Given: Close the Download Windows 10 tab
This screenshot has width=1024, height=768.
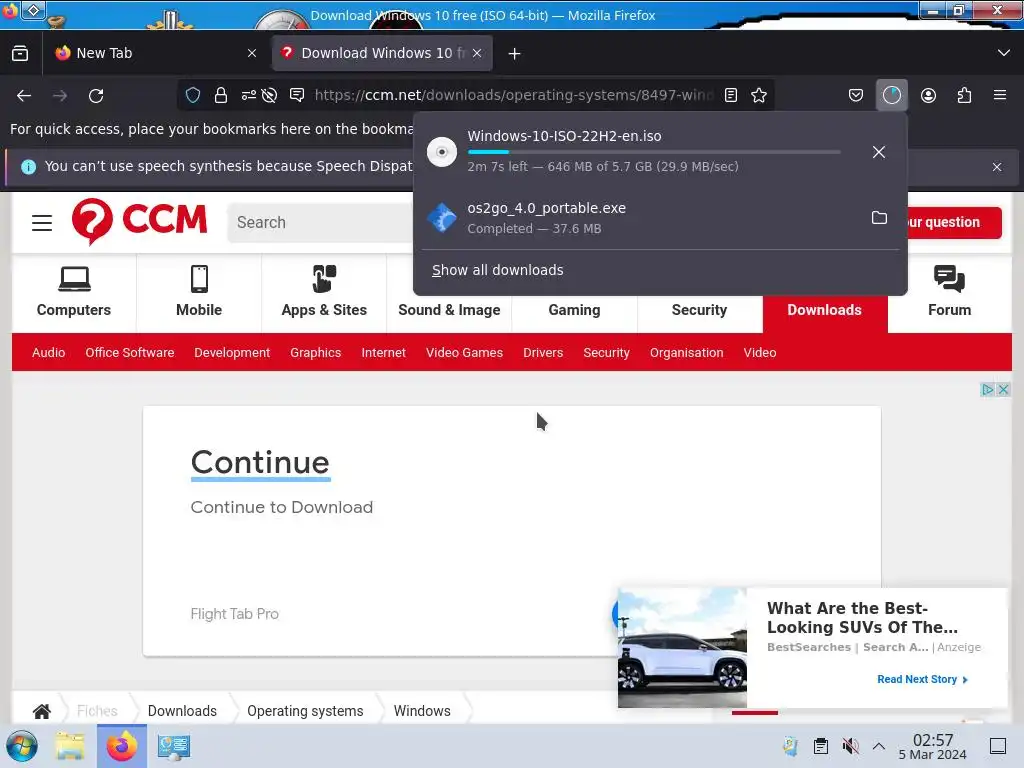Looking at the screenshot, I should (x=477, y=53).
